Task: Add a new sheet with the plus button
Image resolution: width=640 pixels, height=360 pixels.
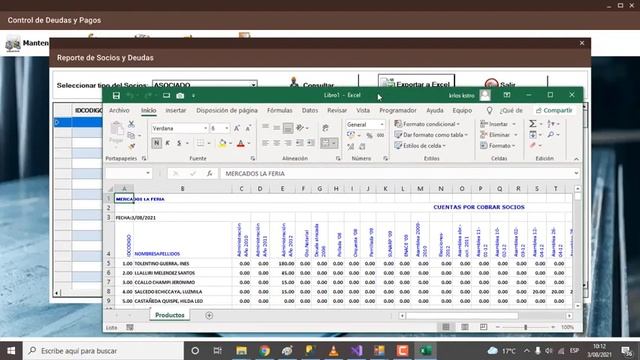Action: pos(209,316)
